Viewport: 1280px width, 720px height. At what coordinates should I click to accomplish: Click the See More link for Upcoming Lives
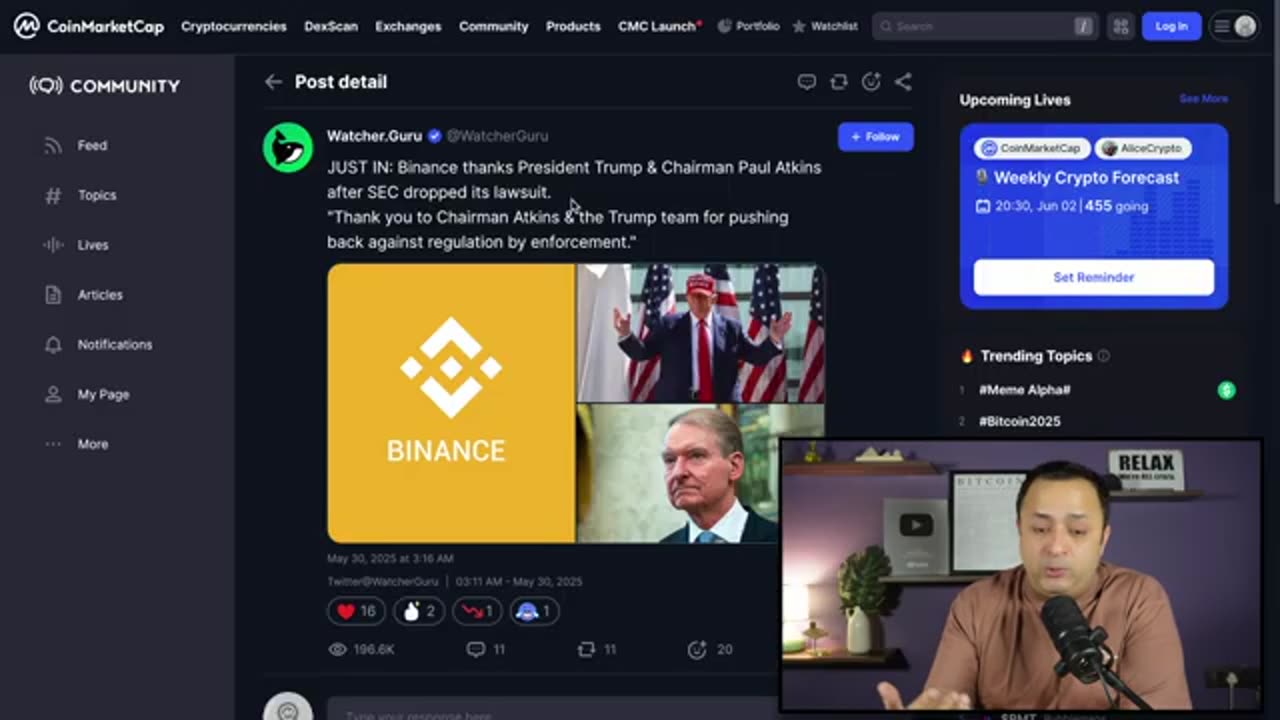1203,99
